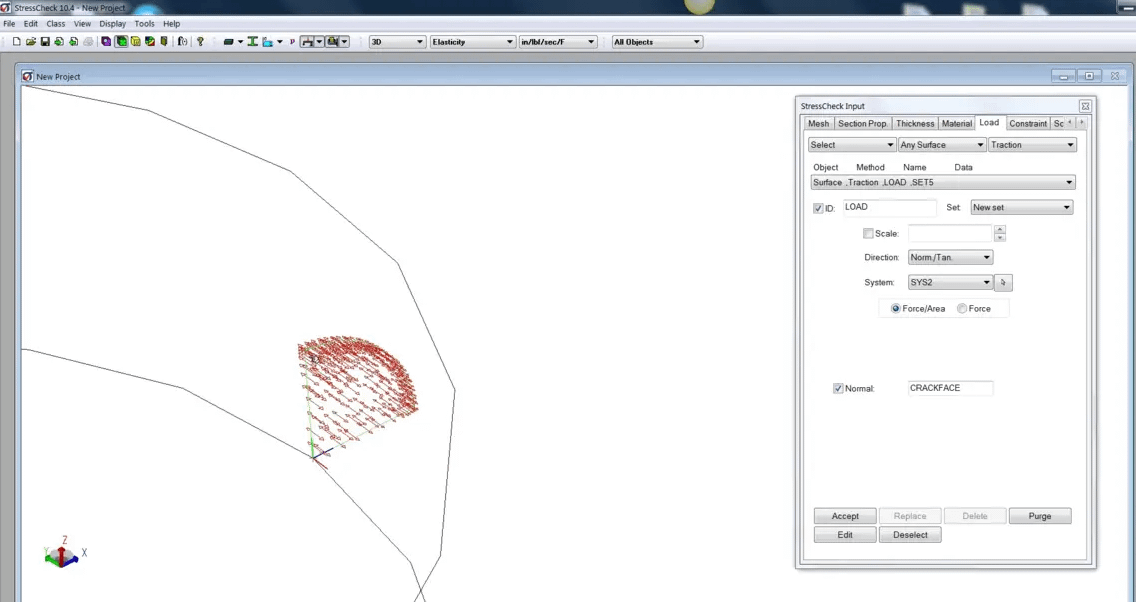
Task: Open the Direction Norm/Tan dropdown
Action: [949, 257]
